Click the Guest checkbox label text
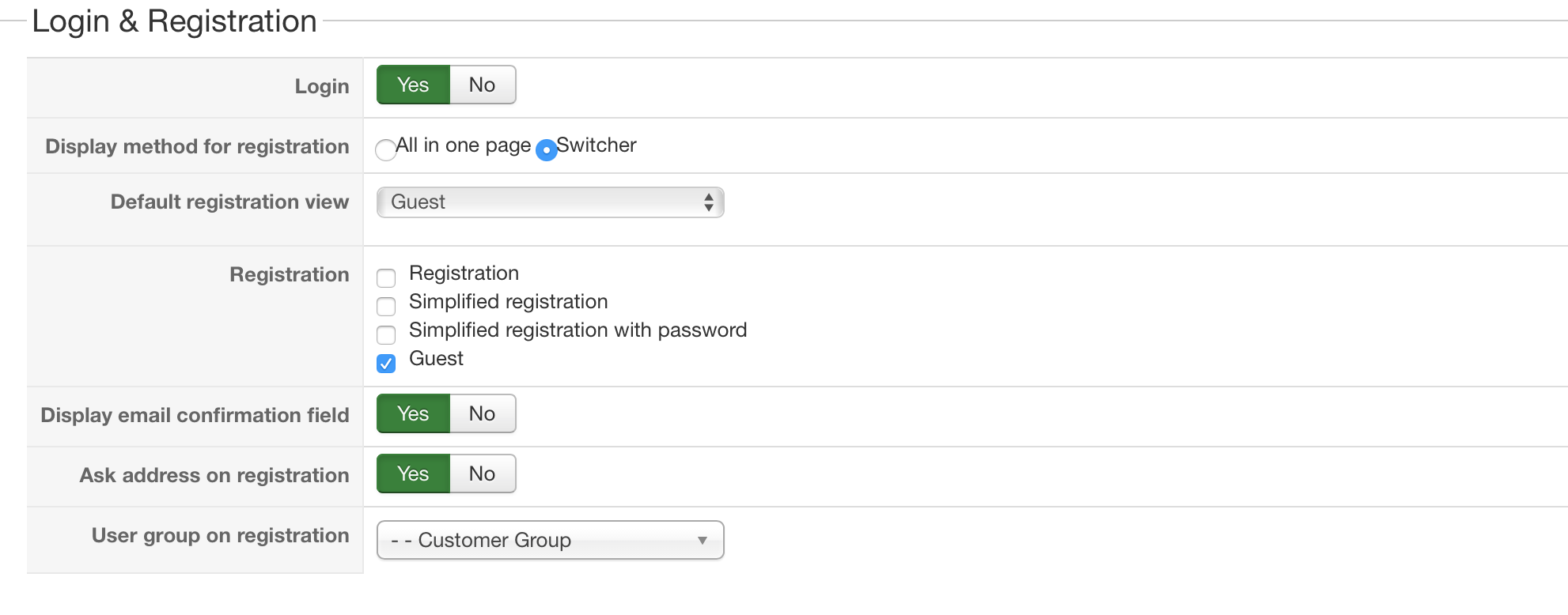1568x615 pixels. pos(436,359)
